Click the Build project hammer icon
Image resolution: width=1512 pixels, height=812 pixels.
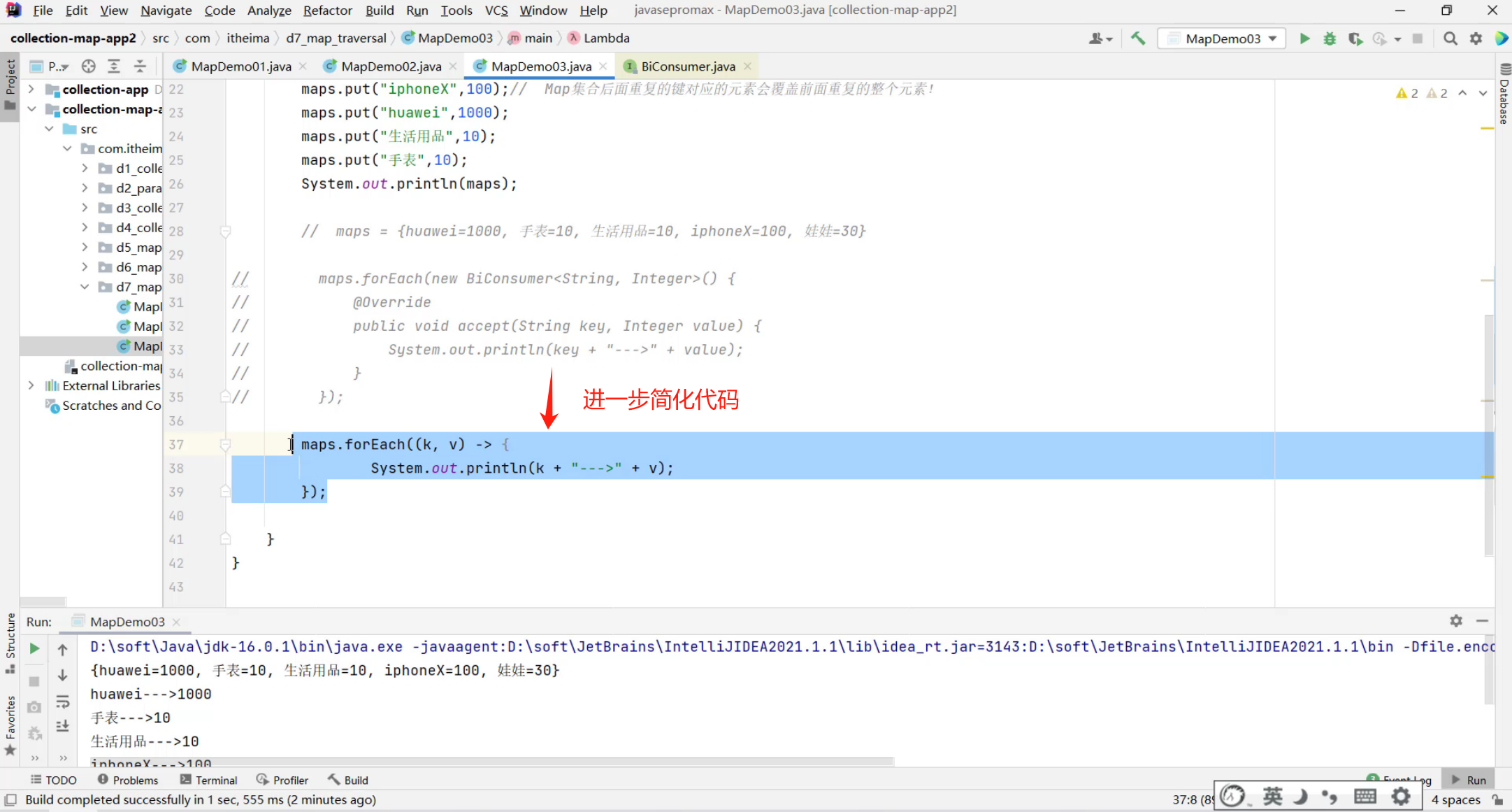[1138, 38]
